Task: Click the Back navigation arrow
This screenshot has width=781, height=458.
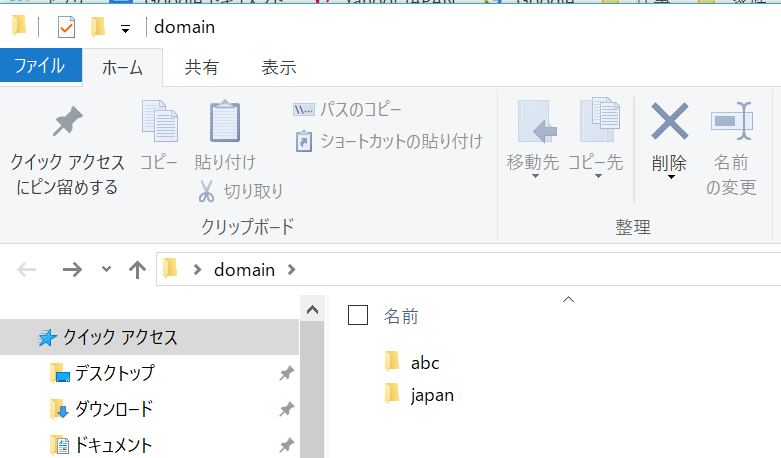Action: 26,270
